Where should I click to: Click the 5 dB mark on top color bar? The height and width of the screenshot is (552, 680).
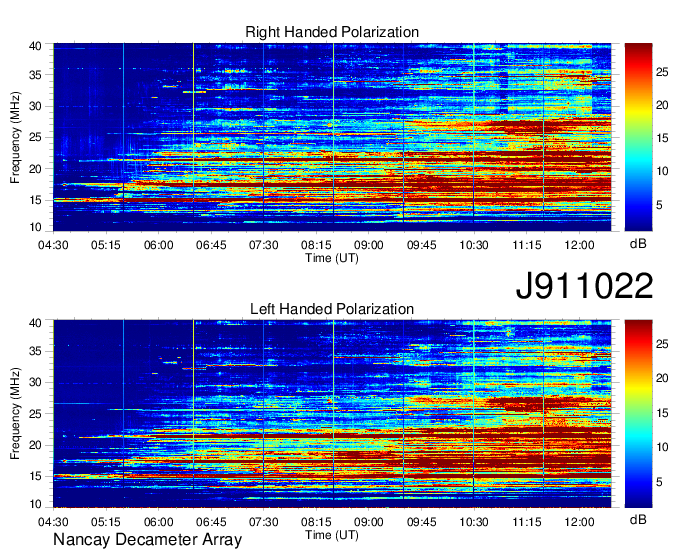[x=659, y=205]
